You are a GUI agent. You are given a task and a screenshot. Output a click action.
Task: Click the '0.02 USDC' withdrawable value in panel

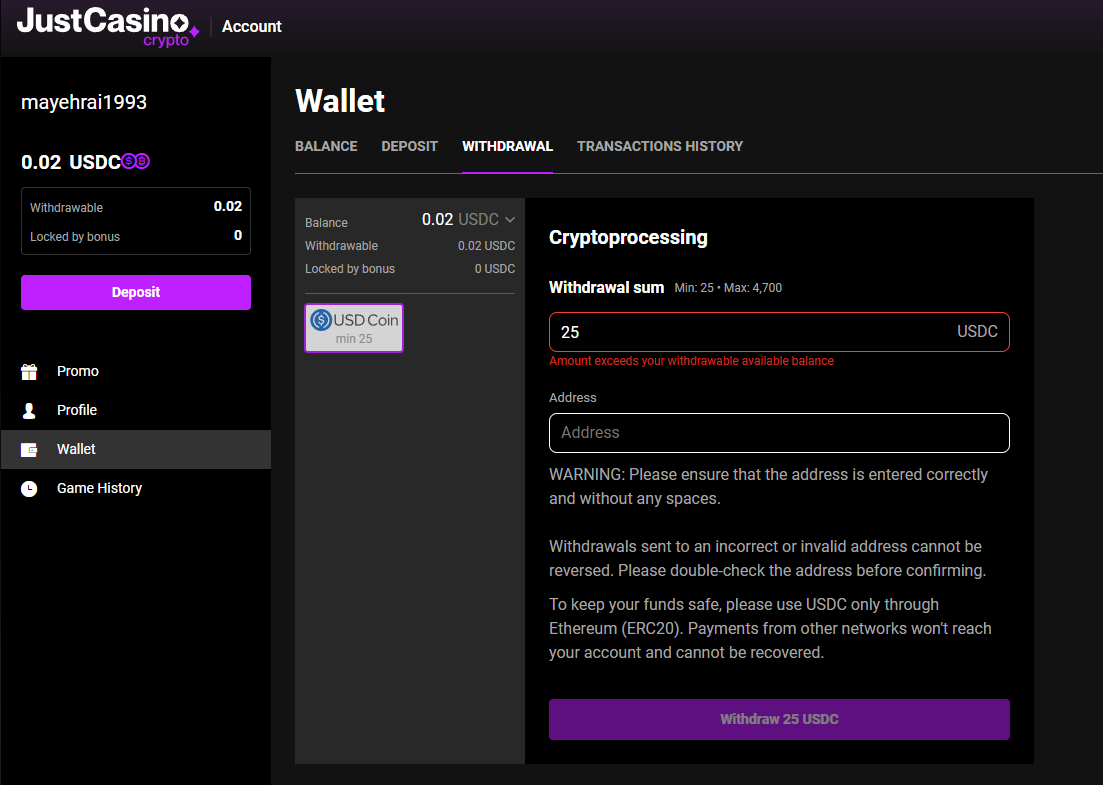(x=486, y=246)
